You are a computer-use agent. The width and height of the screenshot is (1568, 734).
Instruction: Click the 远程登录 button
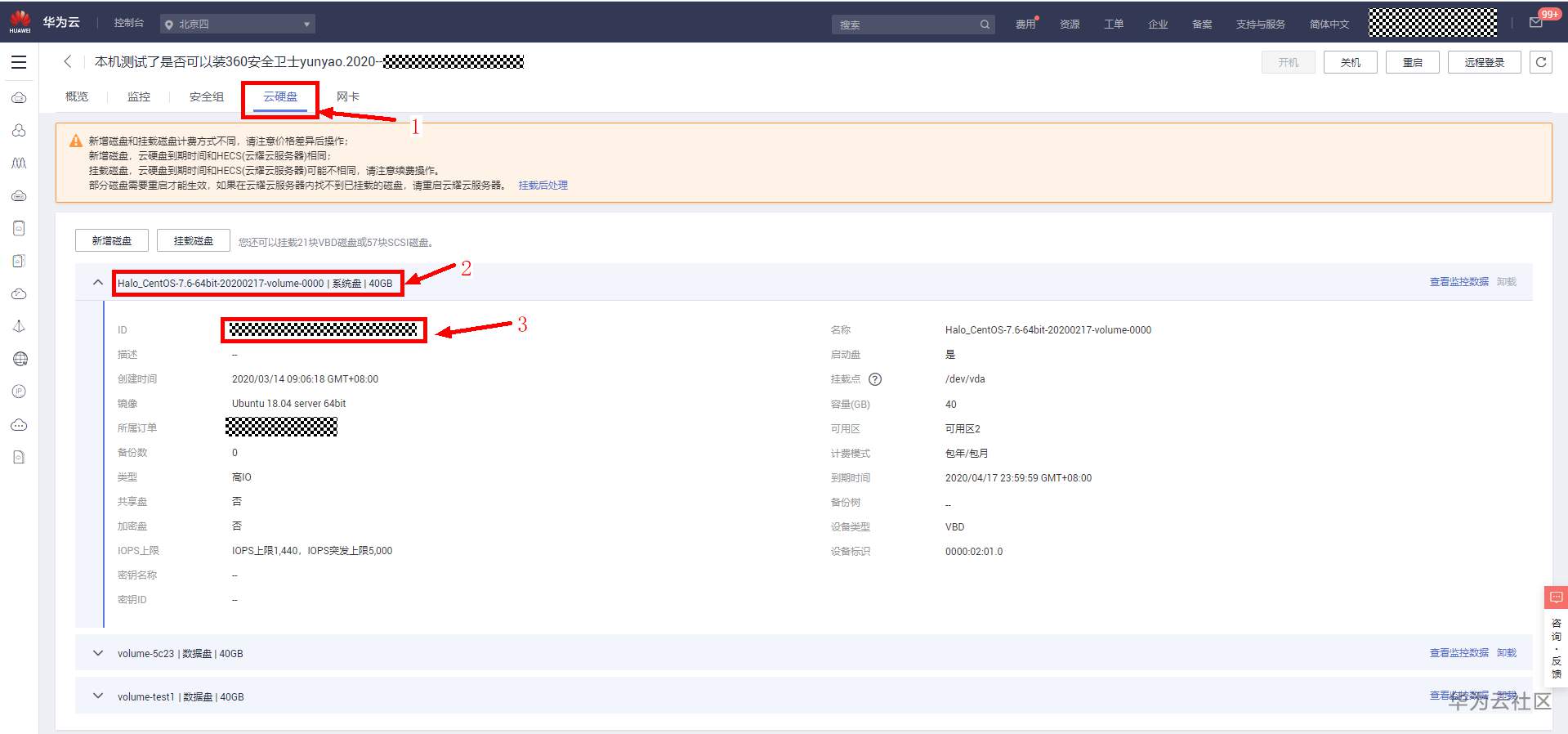[x=1485, y=62]
